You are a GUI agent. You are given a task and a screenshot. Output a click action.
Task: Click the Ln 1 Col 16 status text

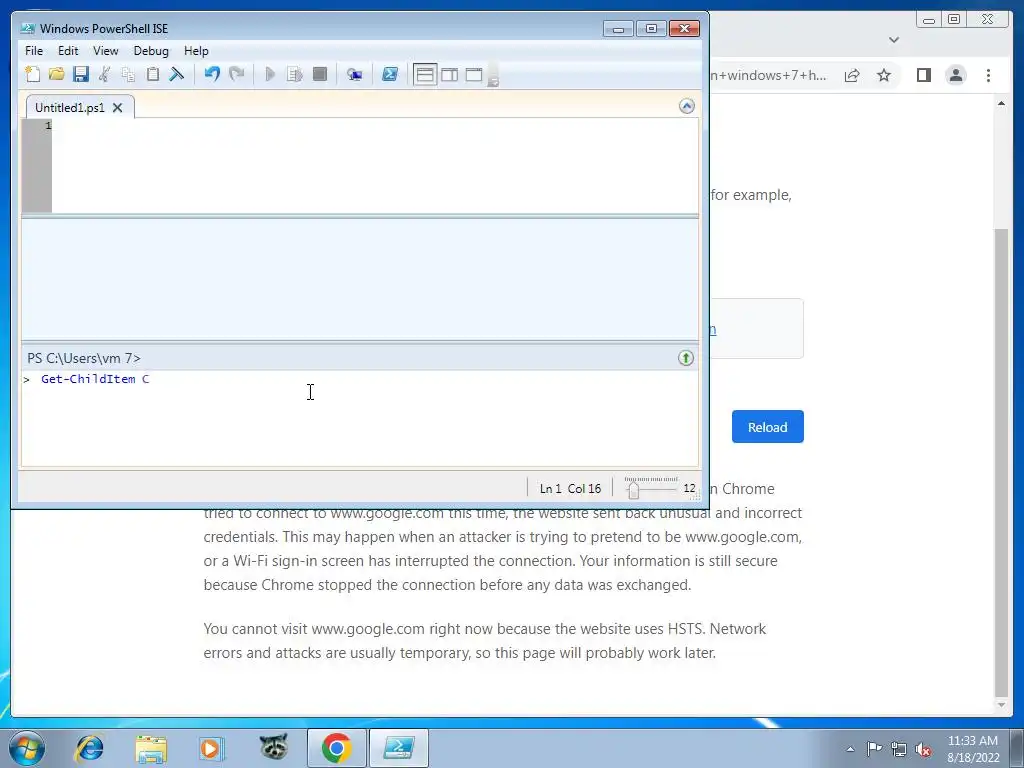(570, 488)
